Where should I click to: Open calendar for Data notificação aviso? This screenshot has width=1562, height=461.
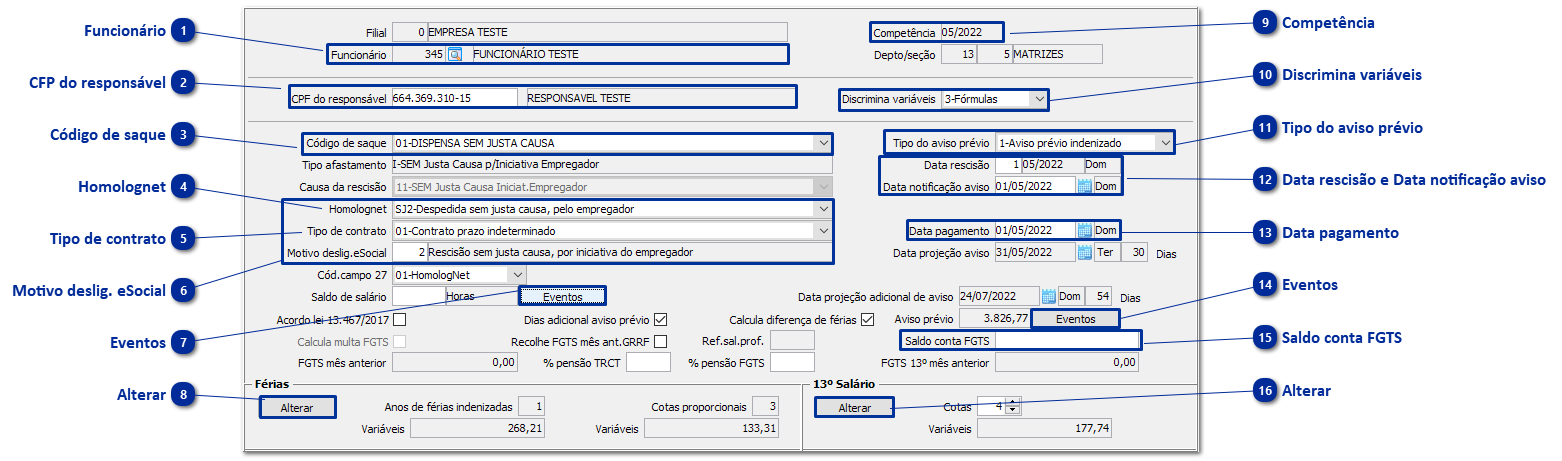(x=1084, y=186)
